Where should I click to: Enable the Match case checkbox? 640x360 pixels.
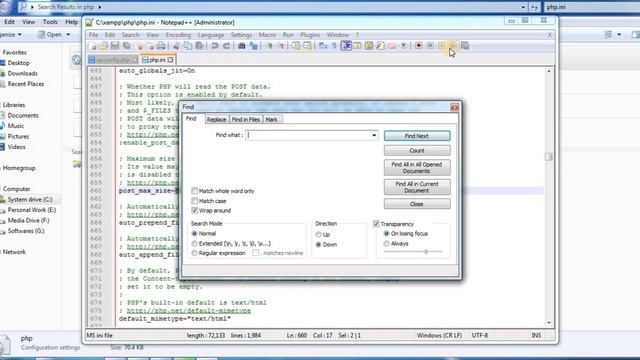click(x=195, y=201)
